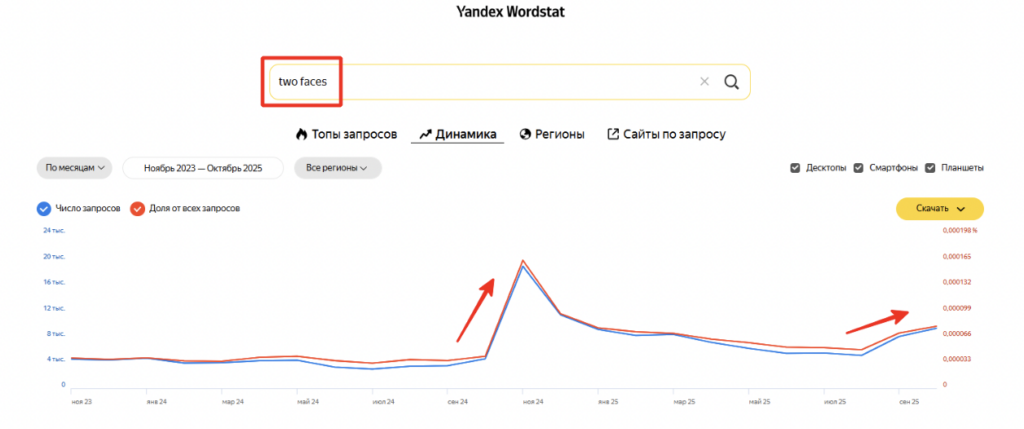Click the trend arrow icon next to Динамика
Screen dimensions: 1024x429
(x=425, y=135)
